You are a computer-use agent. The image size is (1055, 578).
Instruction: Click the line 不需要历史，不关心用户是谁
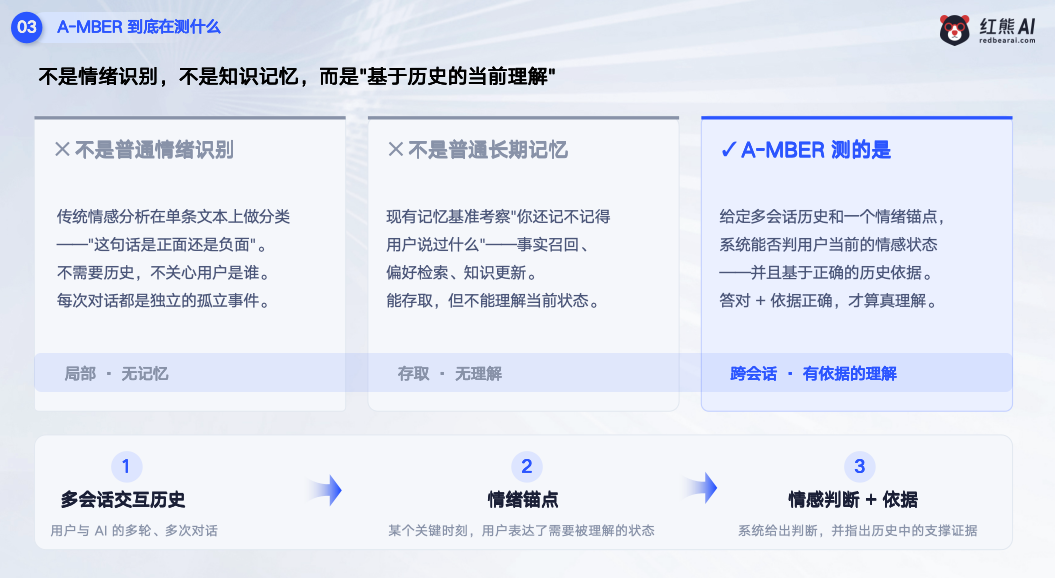(x=163, y=273)
